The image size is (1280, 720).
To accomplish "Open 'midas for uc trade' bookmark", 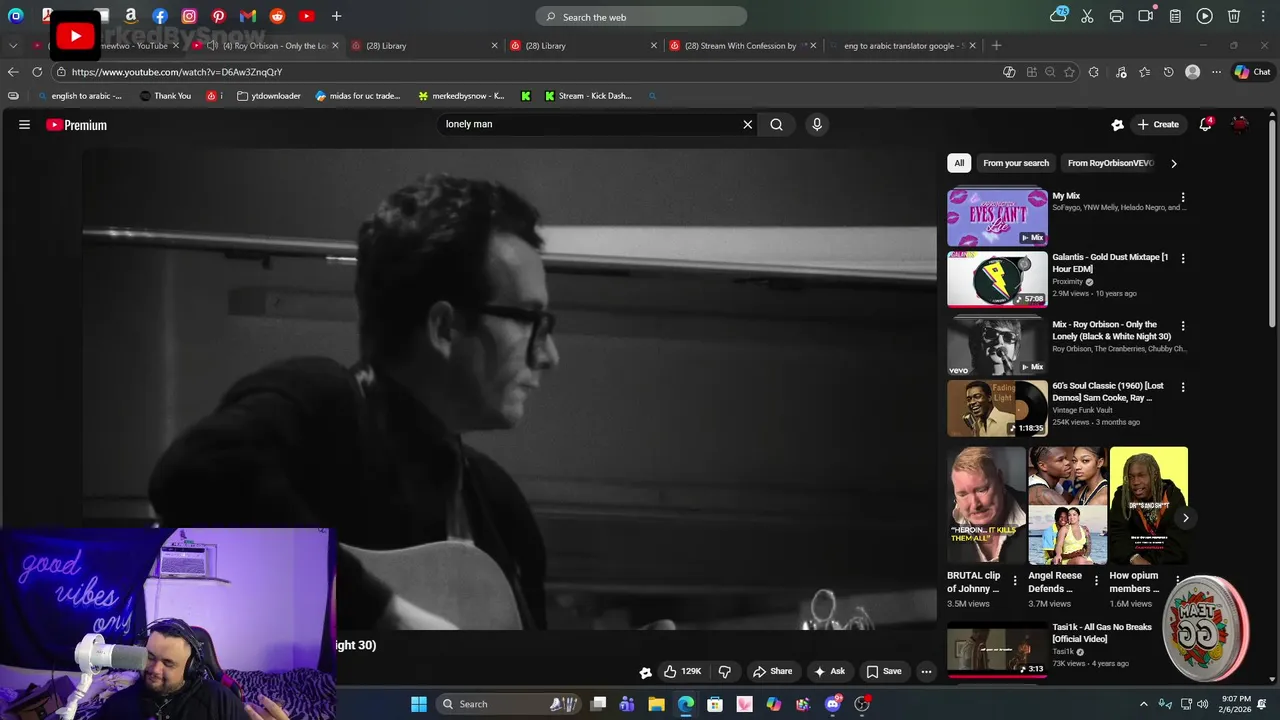I will click(357, 96).
